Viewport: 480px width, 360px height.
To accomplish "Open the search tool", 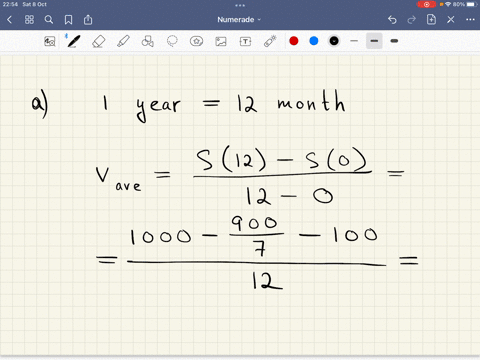I will click(x=49, y=20).
